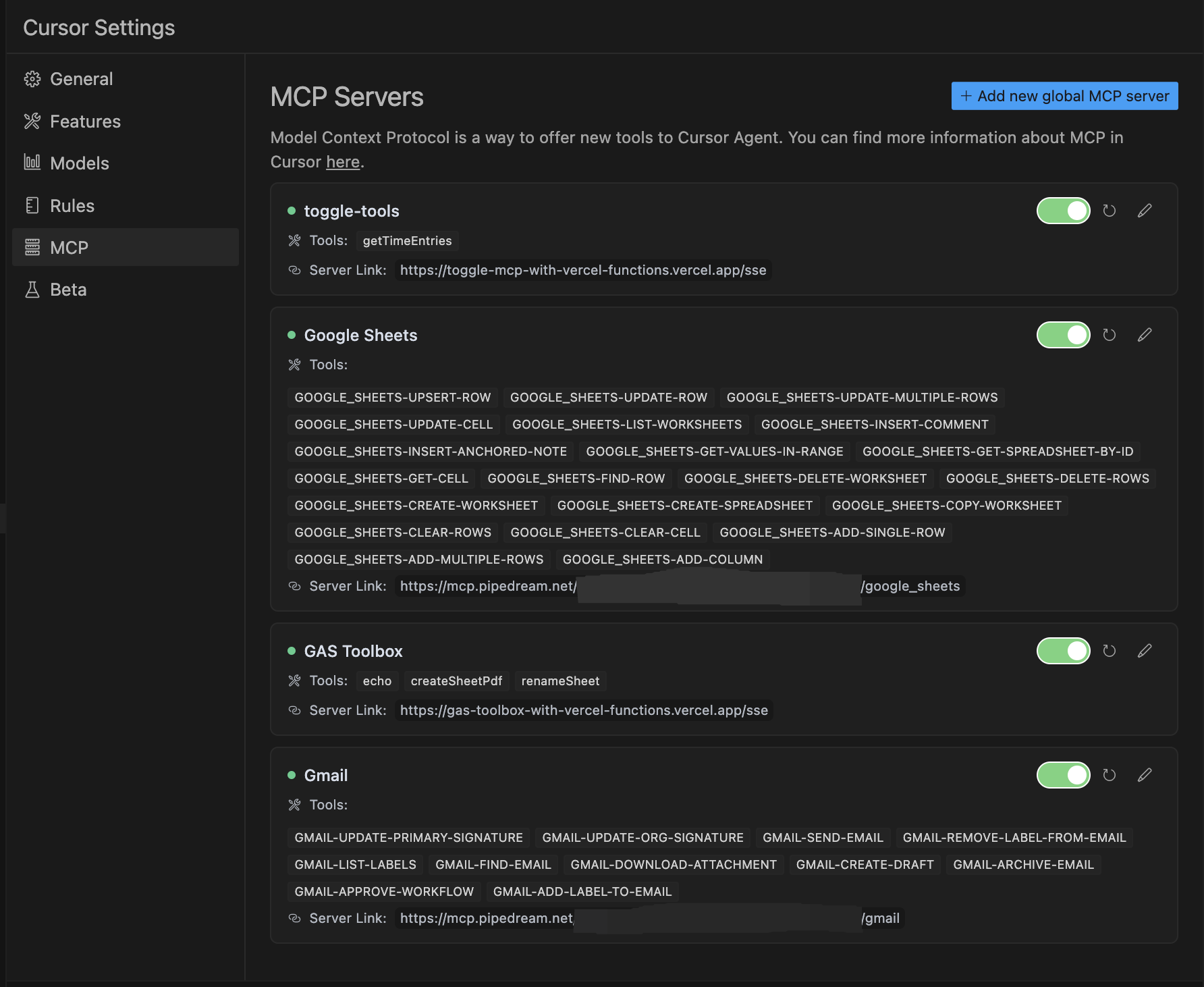Turn off the Google Sheets server
This screenshot has width=1204, height=987.
point(1063,335)
